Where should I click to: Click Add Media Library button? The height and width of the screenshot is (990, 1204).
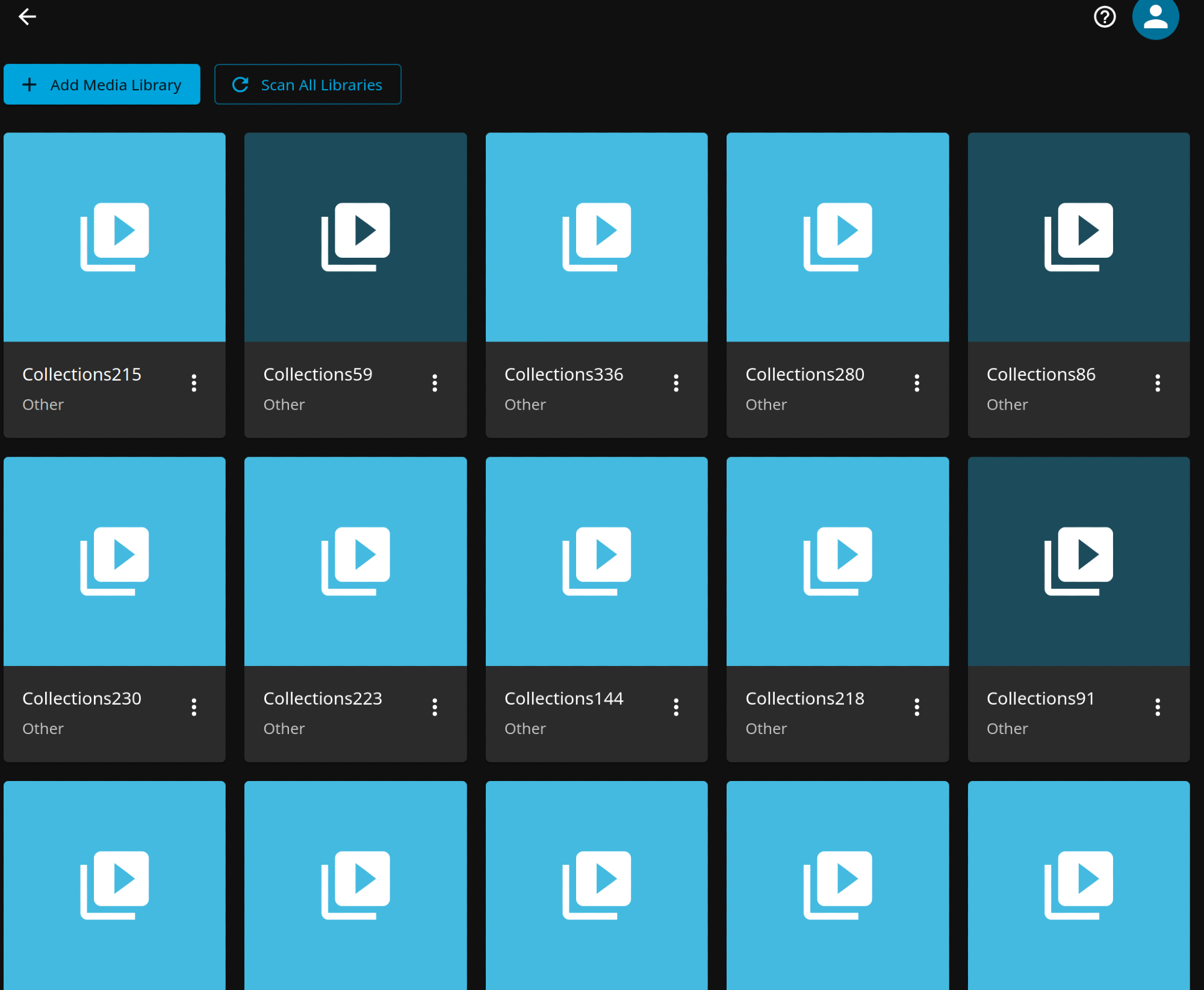[x=102, y=85]
